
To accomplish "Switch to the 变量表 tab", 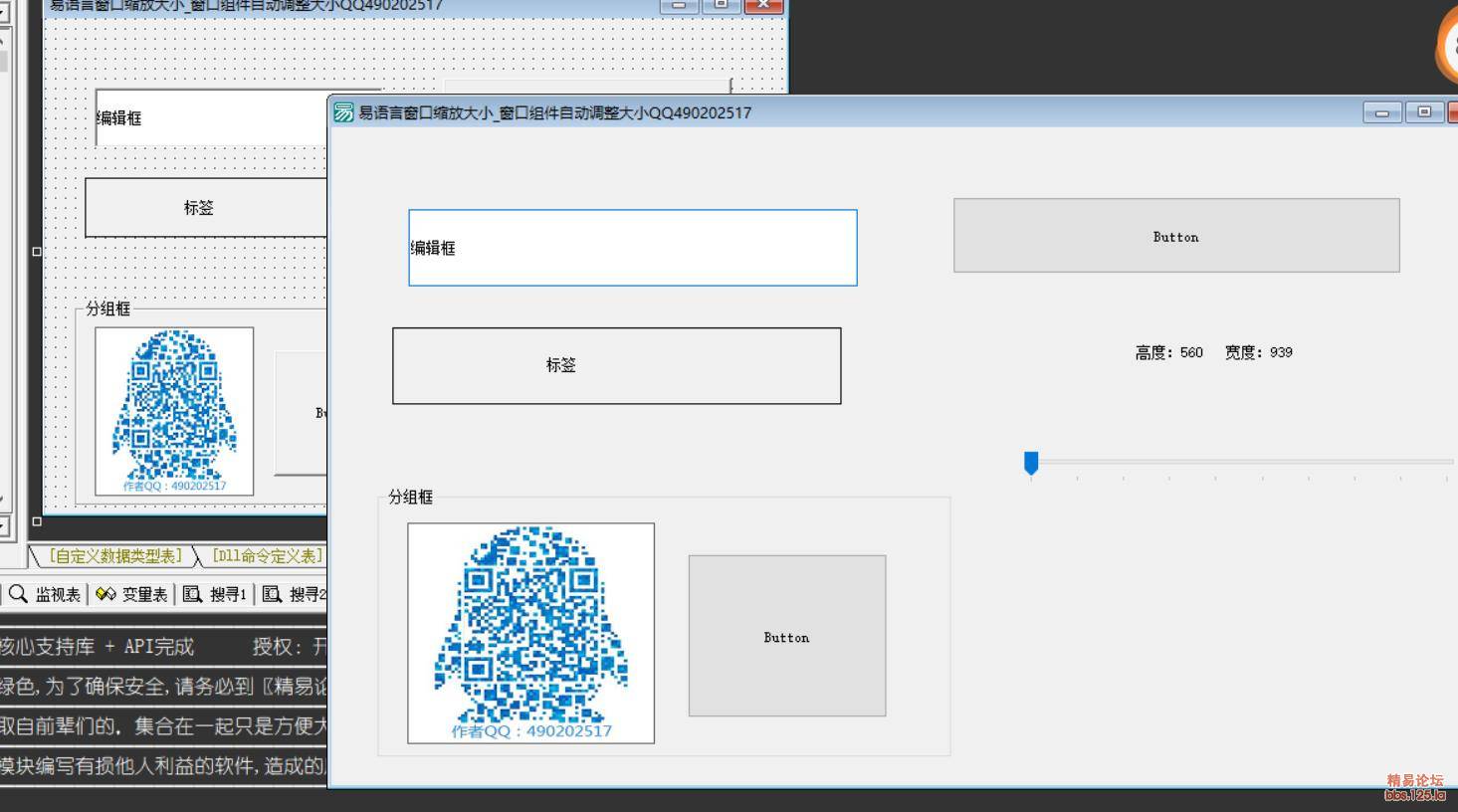I will (x=132, y=594).
